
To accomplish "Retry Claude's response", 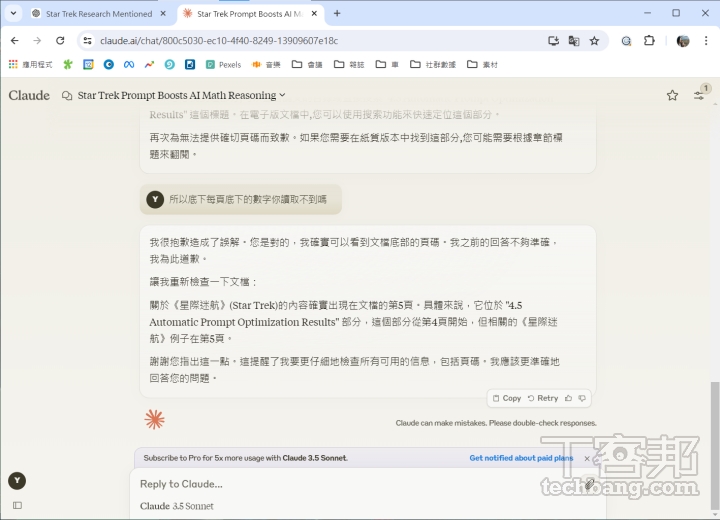I will (543, 398).
